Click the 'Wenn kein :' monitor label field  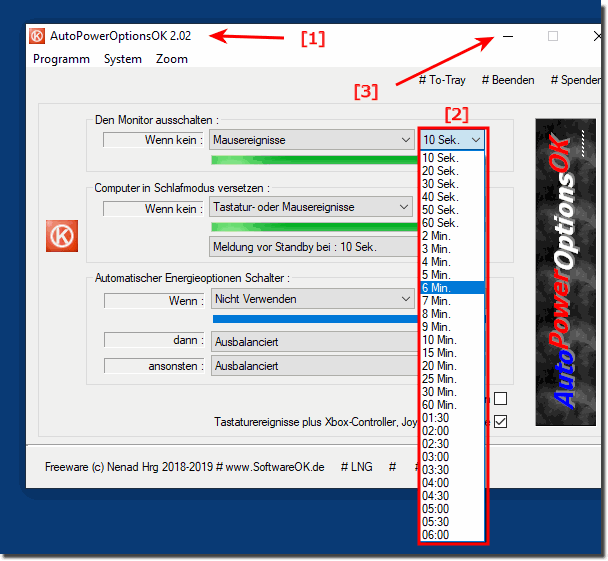coord(154,140)
